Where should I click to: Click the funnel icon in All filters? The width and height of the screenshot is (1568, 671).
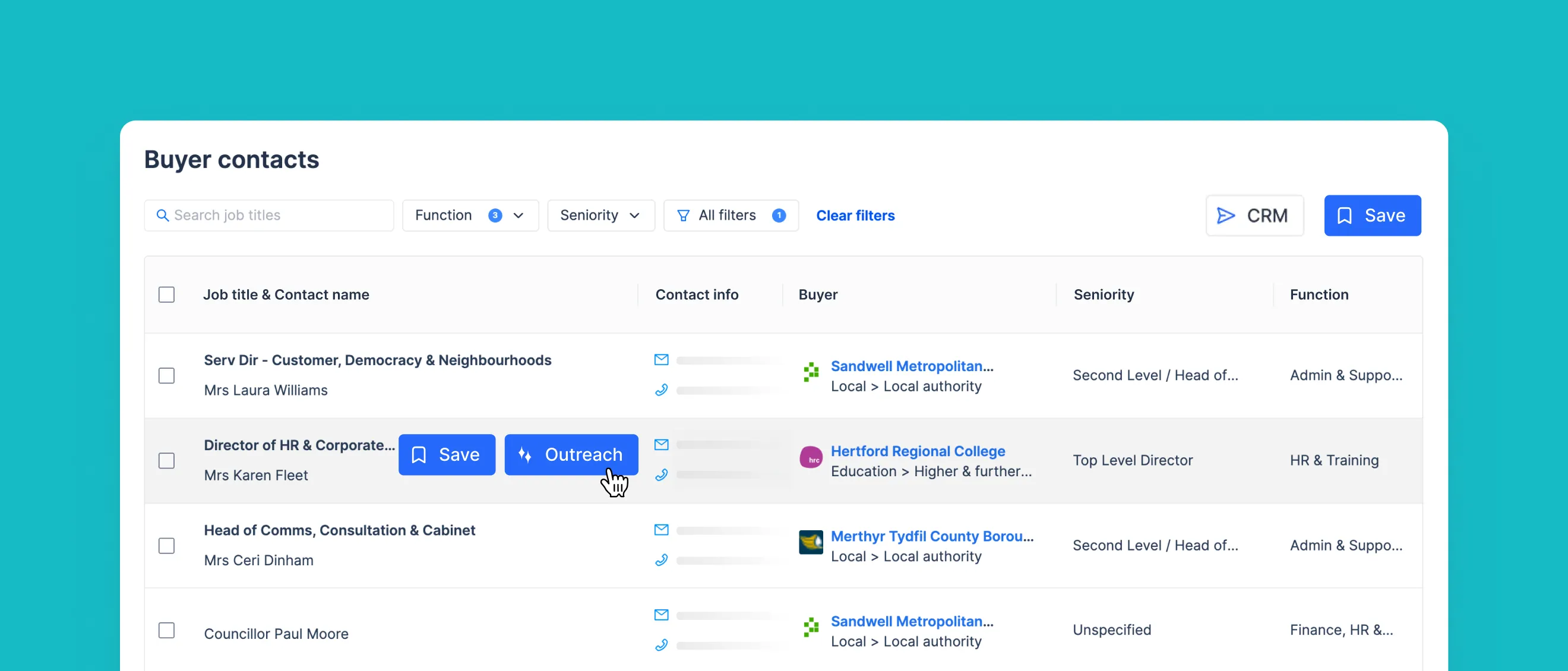[683, 216]
